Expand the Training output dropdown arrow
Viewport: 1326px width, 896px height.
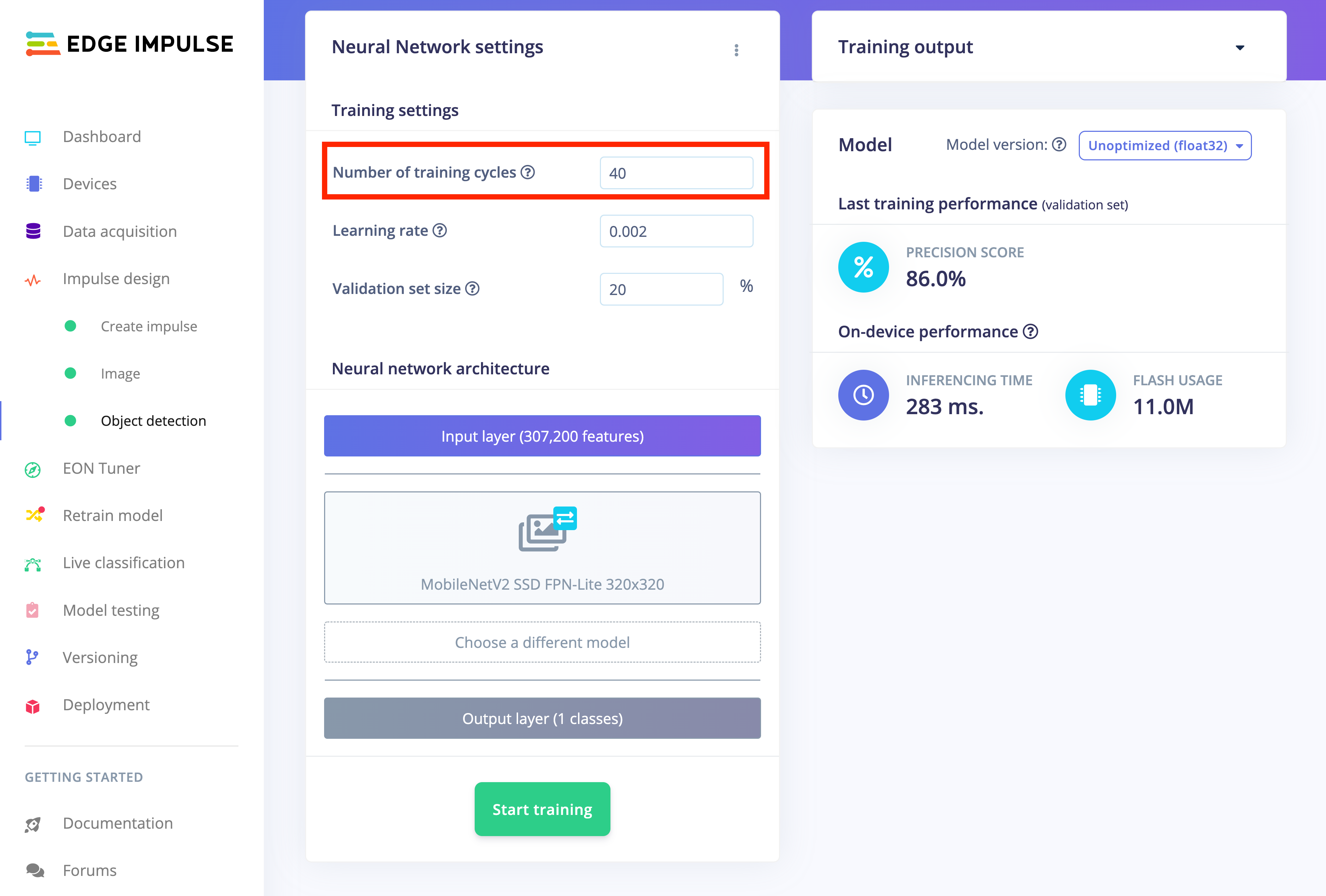tap(1239, 48)
